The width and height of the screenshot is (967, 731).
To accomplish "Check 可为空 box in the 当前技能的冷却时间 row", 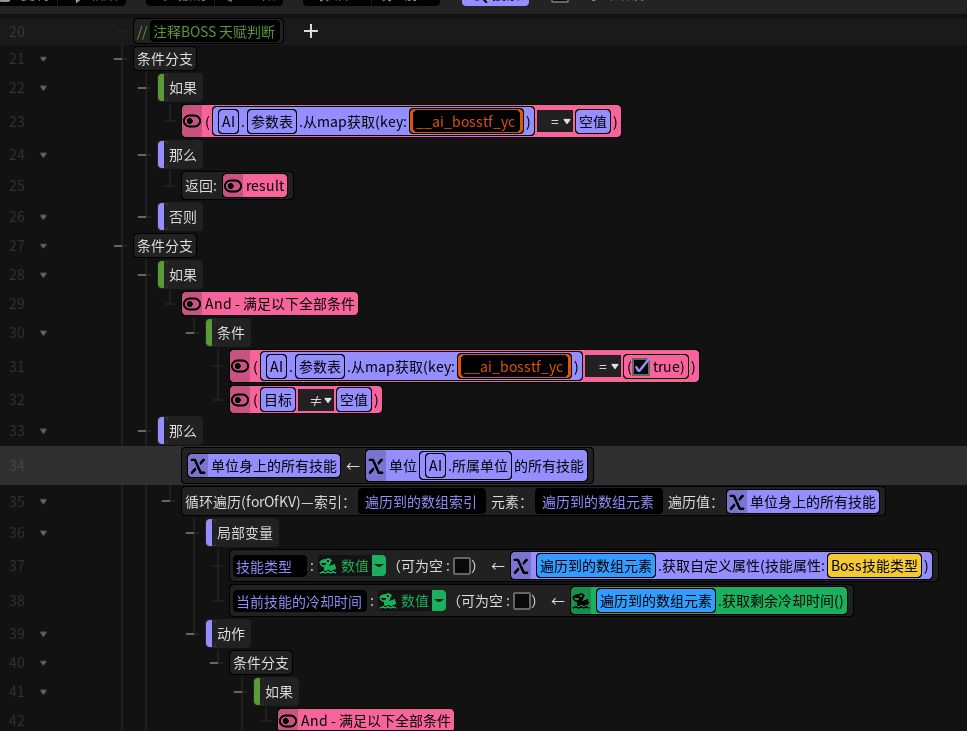I will tap(522, 601).
